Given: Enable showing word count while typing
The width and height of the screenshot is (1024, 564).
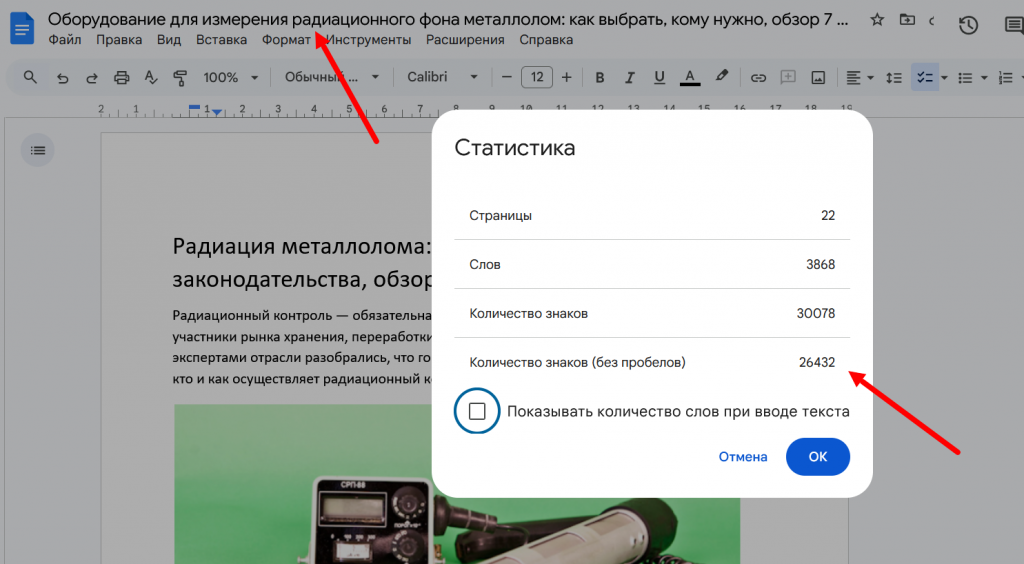Looking at the screenshot, I should coord(477,411).
